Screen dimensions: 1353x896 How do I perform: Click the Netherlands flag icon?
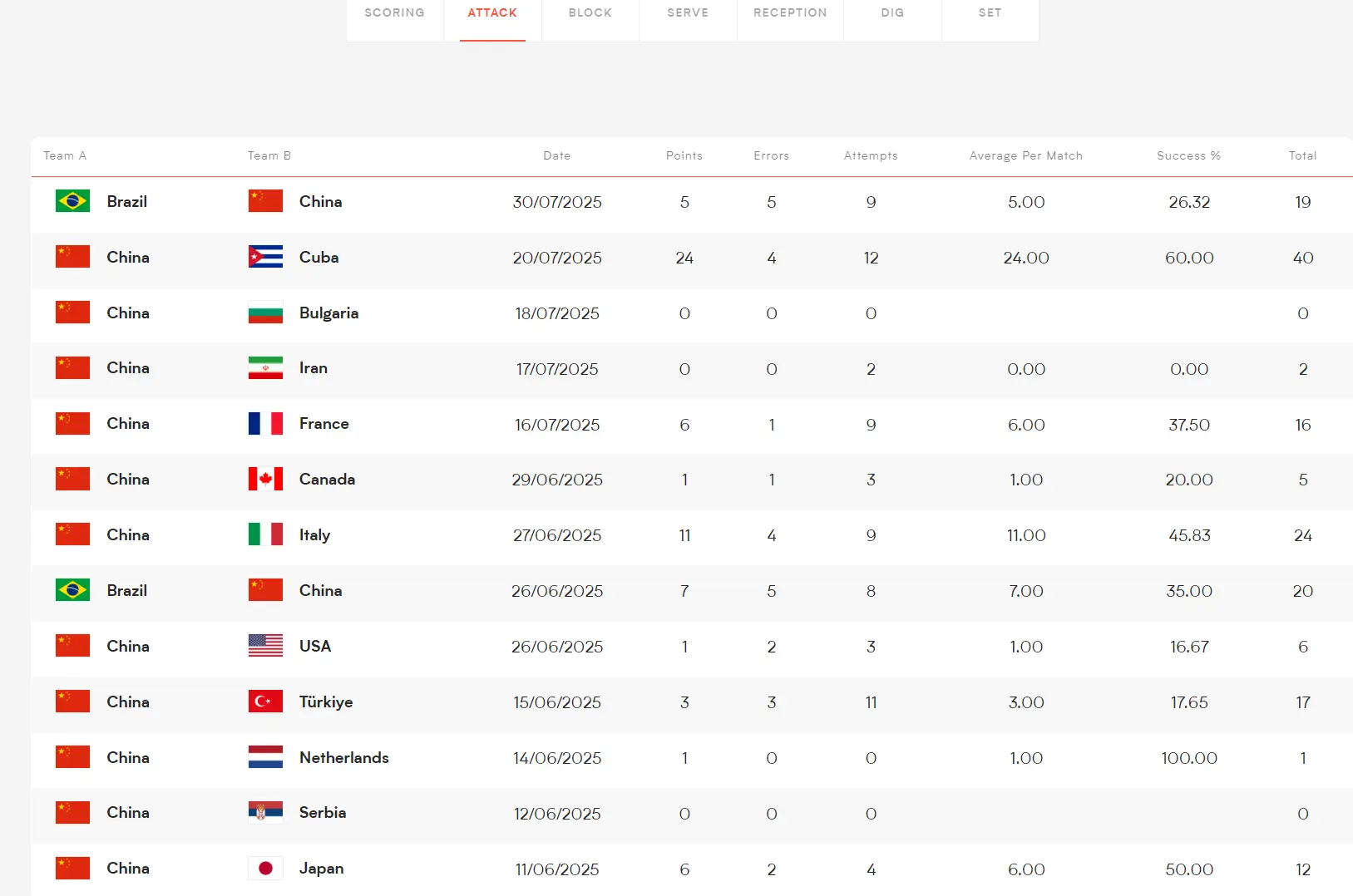point(265,757)
